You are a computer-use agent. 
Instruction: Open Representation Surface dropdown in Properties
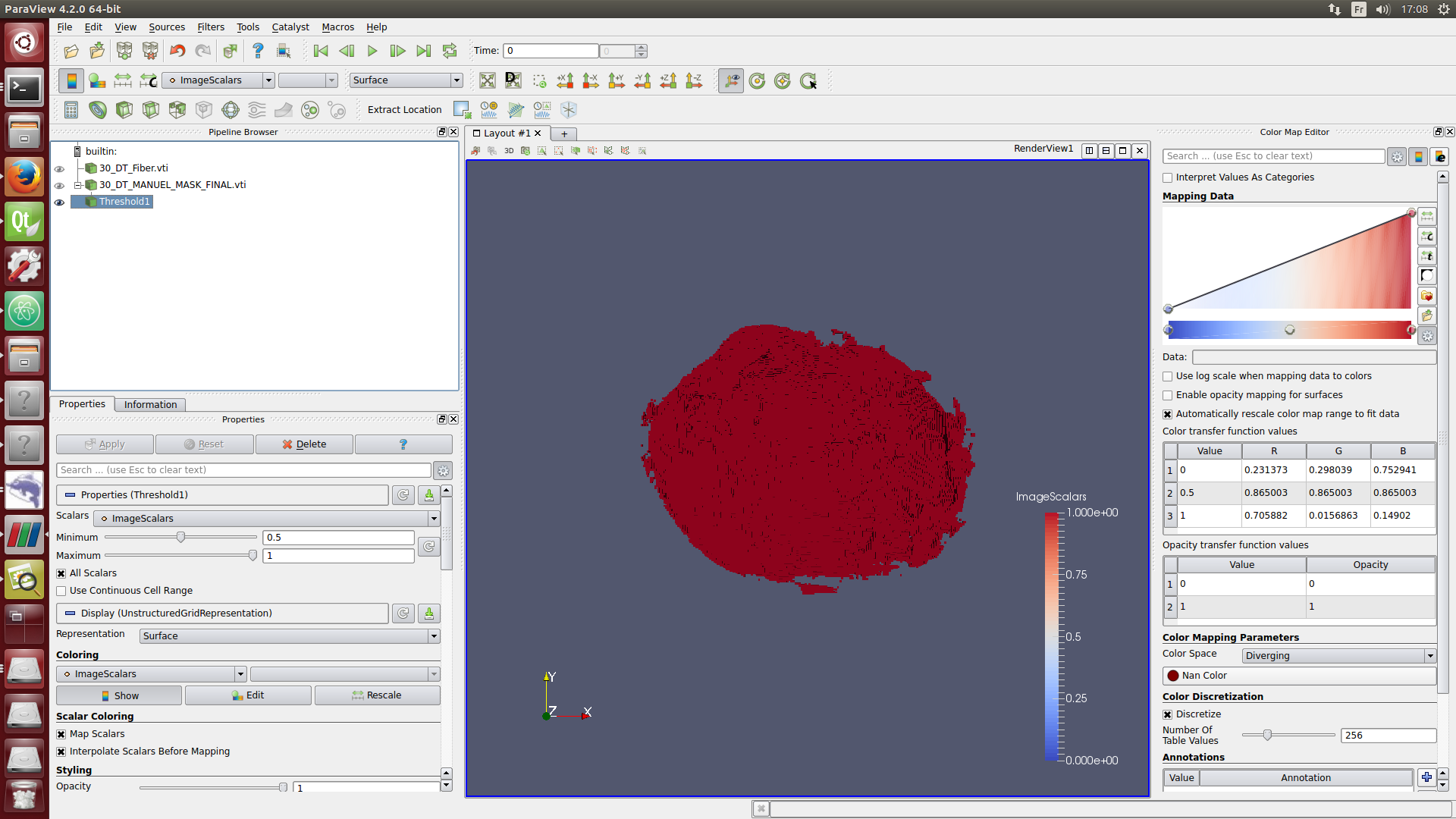pos(290,636)
